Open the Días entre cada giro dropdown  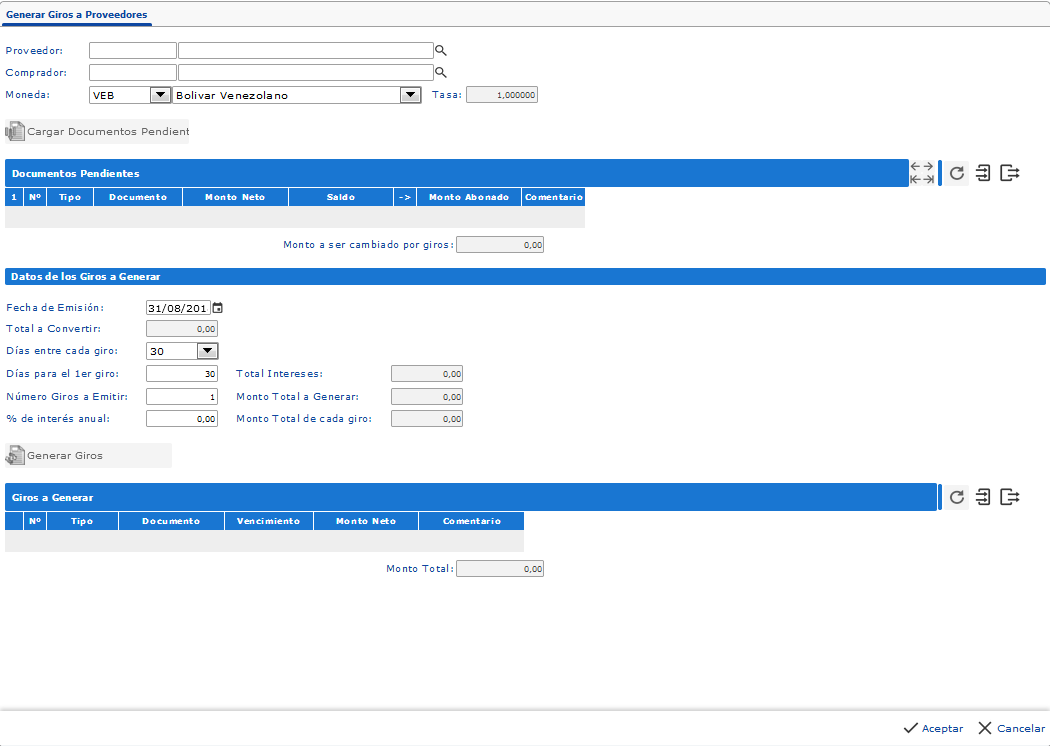(208, 351)
